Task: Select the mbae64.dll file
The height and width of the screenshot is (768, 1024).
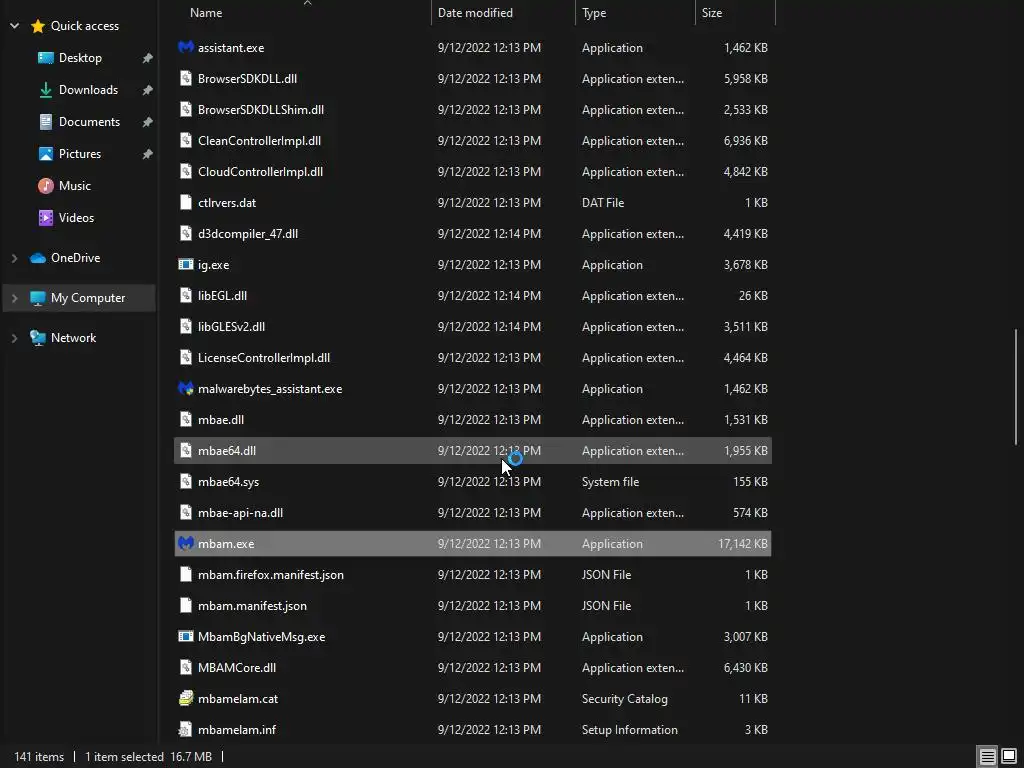Action: tap(473, 451)
